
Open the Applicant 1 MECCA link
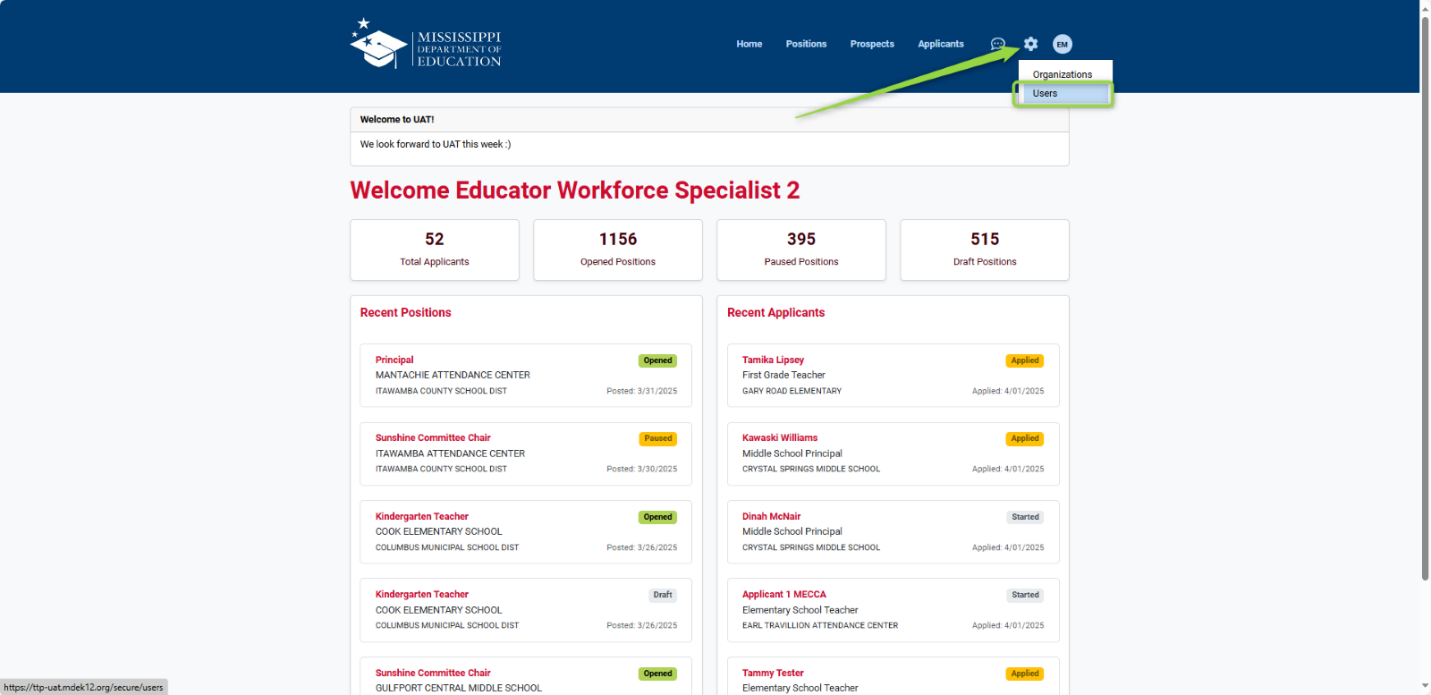pos(784,595)
